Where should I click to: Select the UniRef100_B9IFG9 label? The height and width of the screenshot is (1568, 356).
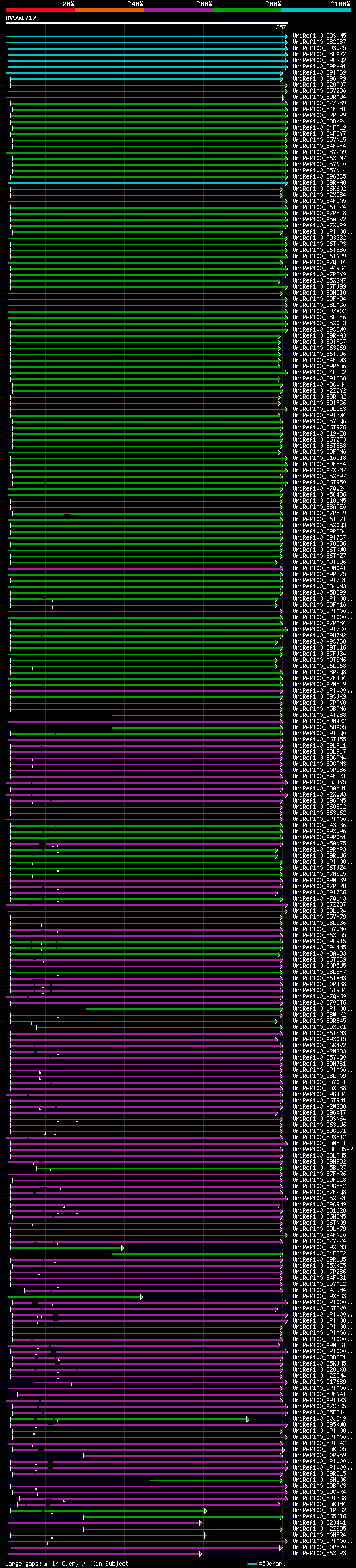pos(319,72)
